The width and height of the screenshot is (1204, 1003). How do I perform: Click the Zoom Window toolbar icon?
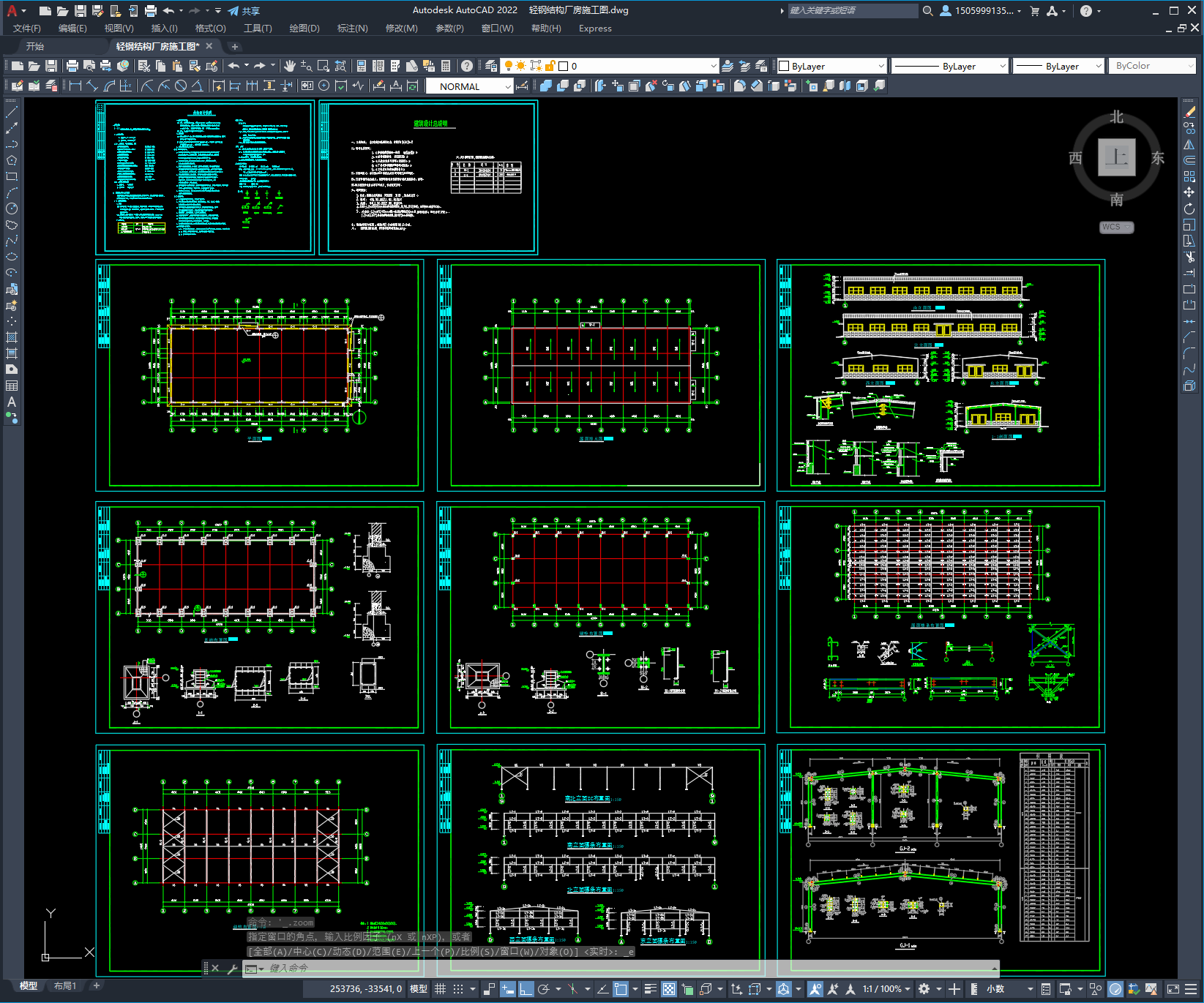pos(324,66)
